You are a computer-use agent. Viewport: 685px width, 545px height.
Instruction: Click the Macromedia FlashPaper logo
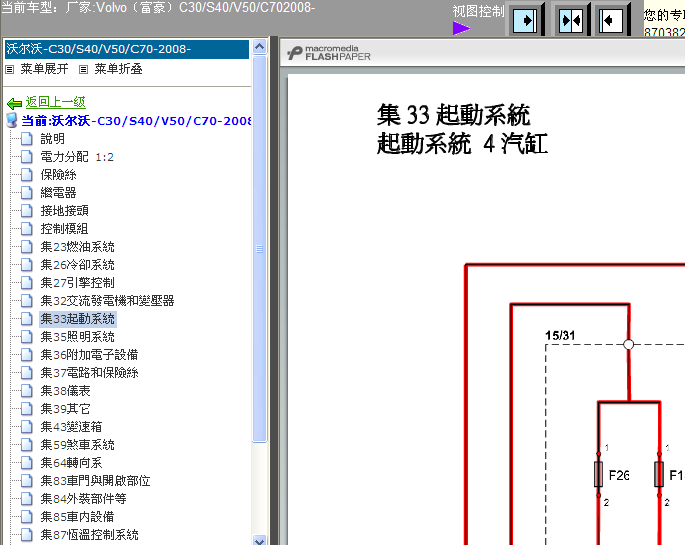[329, 53]
